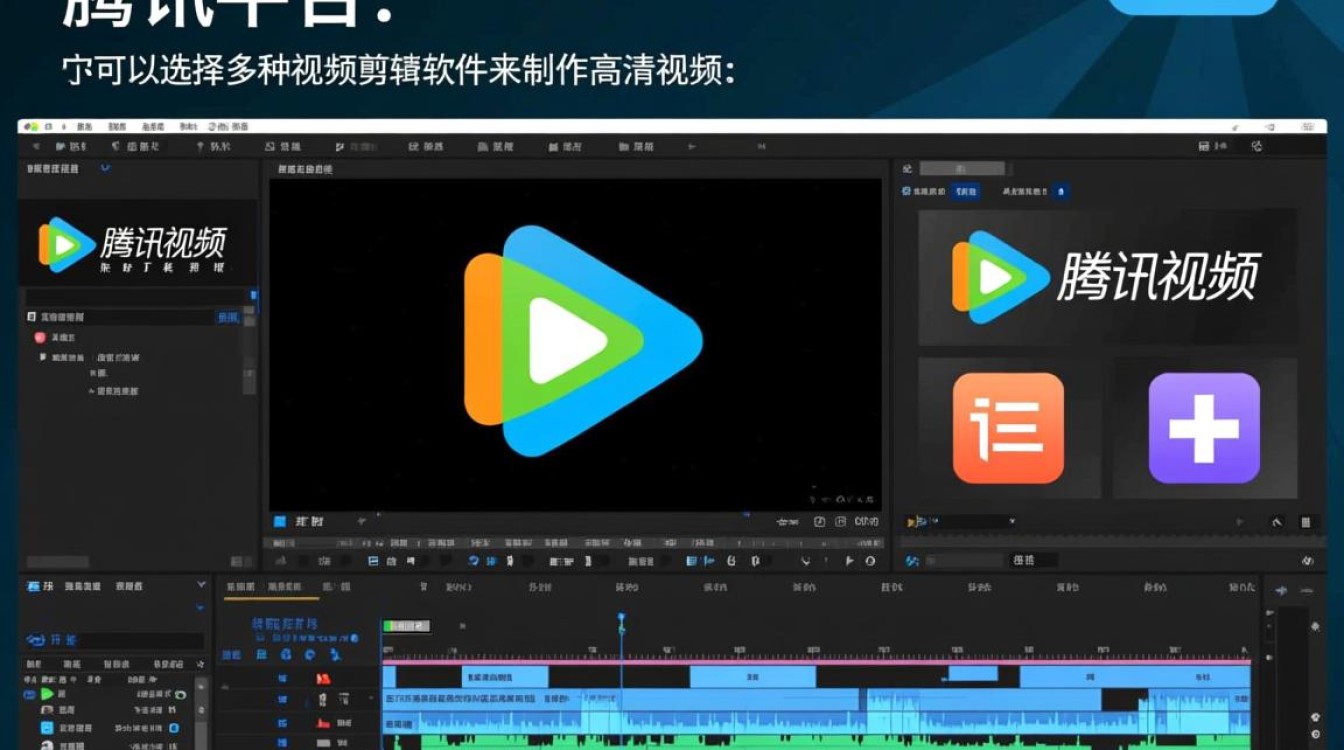This screenshot has height=750, width=1344.
Task: Select the red circle item in project tree
Action: (40, 338)
